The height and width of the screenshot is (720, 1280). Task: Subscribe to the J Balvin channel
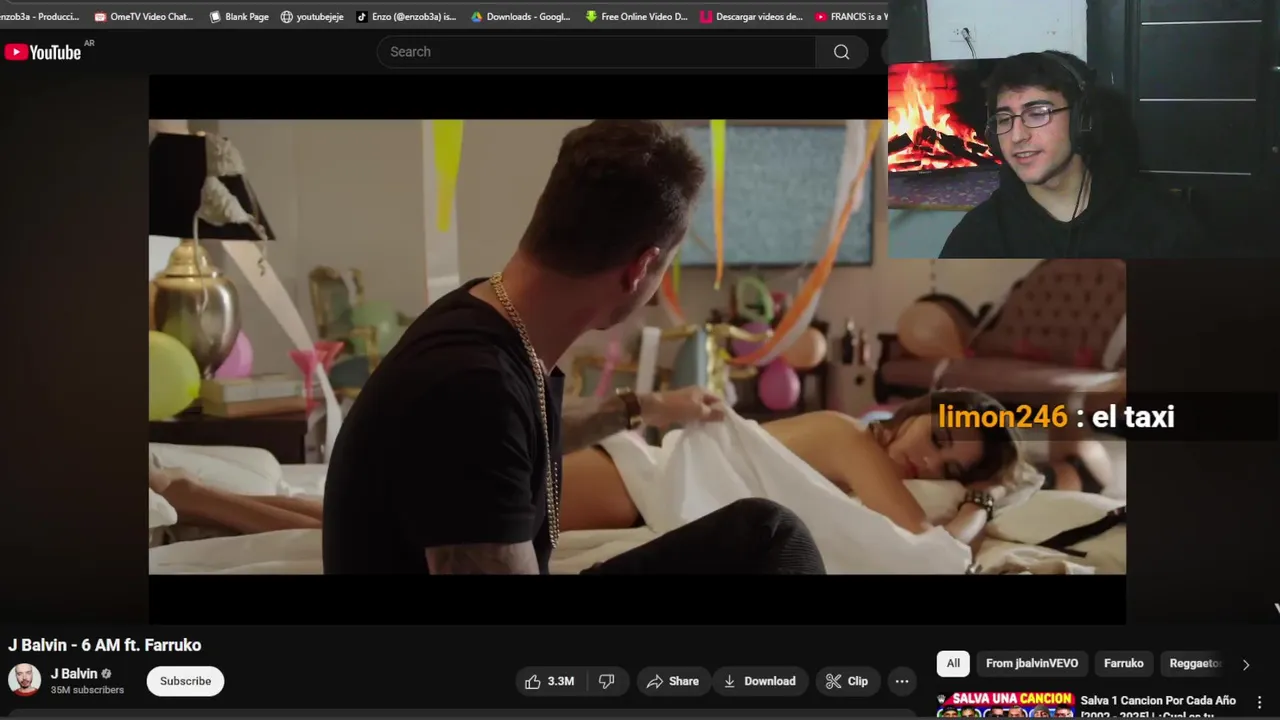186,681
